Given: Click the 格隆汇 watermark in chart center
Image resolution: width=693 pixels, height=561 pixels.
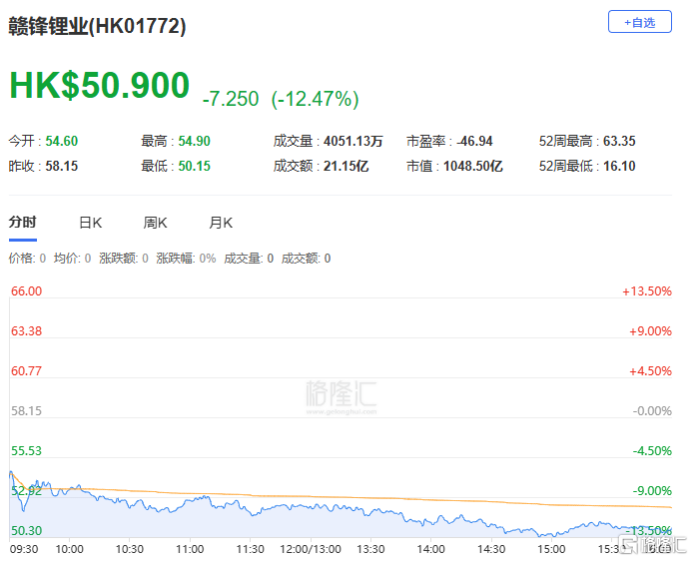Looking at the screenshot, I should coord(340,394).
